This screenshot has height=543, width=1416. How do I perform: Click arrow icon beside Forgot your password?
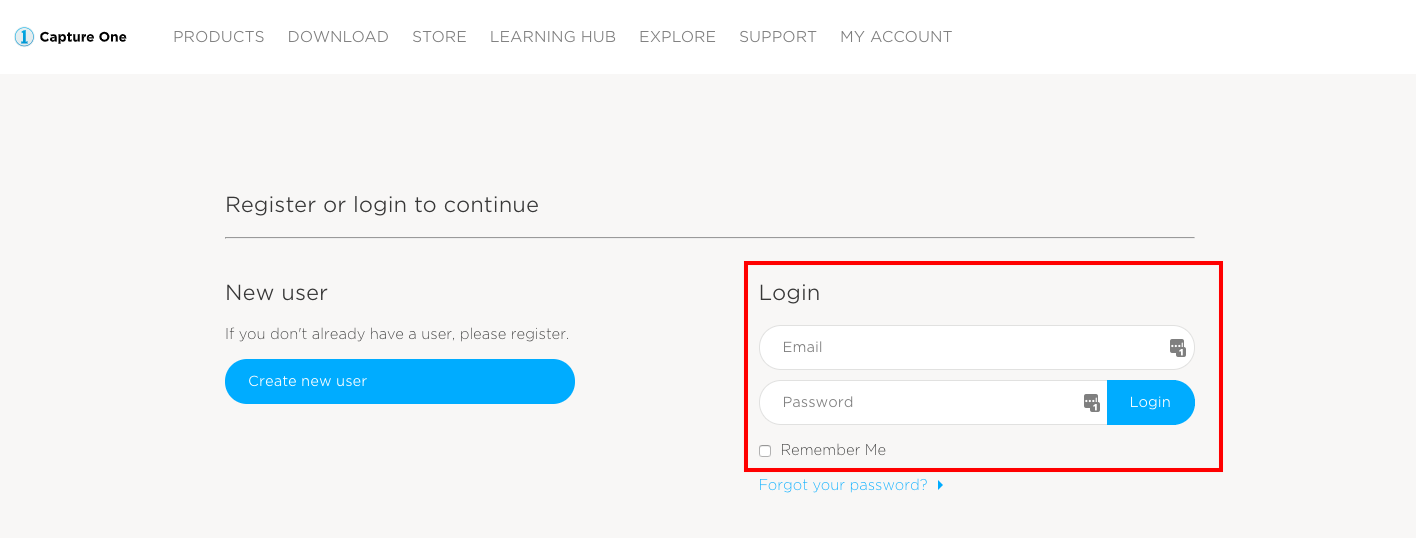(x=941, y=486)
